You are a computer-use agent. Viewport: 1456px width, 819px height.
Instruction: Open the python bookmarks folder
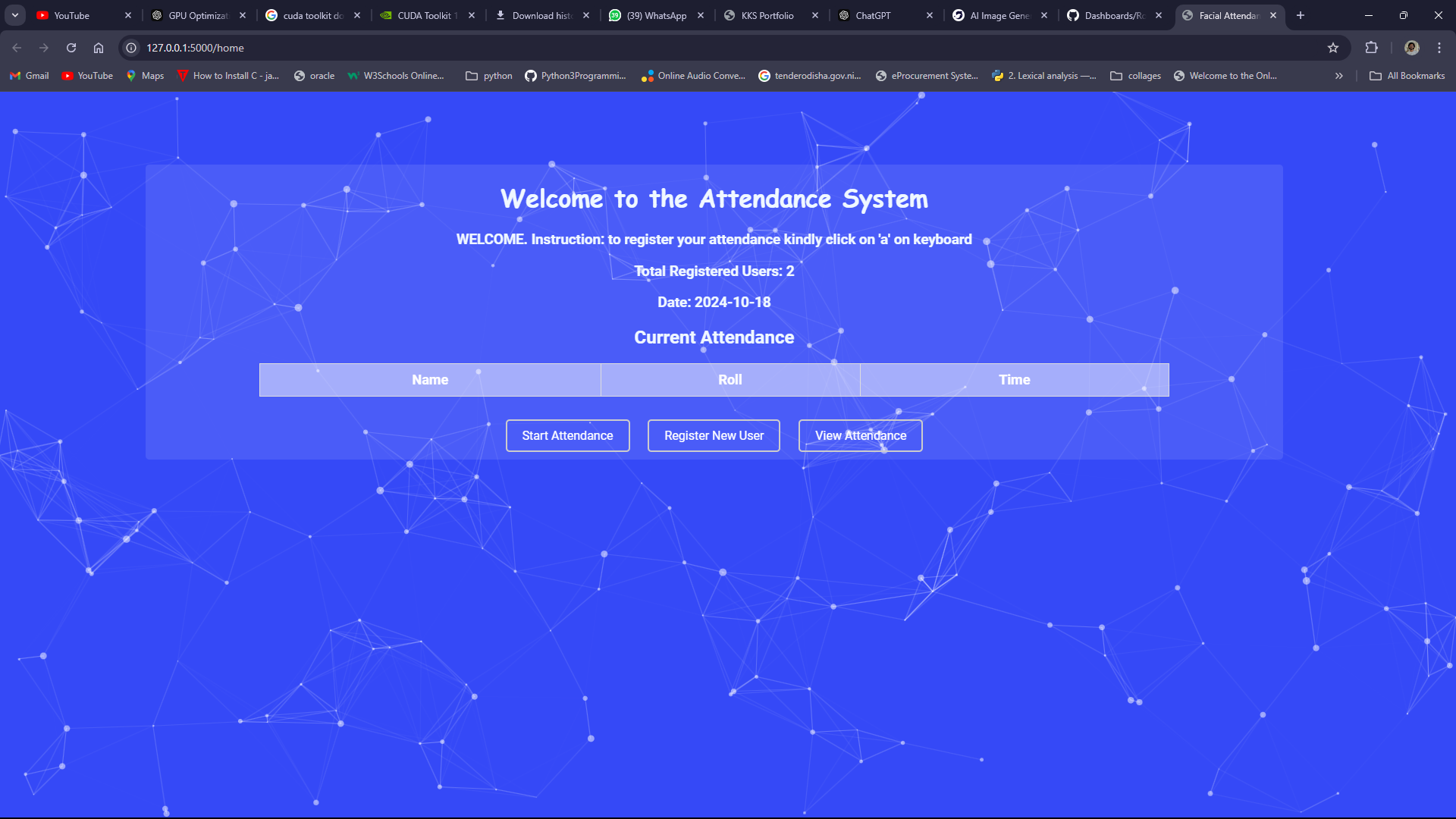(489, 76)
